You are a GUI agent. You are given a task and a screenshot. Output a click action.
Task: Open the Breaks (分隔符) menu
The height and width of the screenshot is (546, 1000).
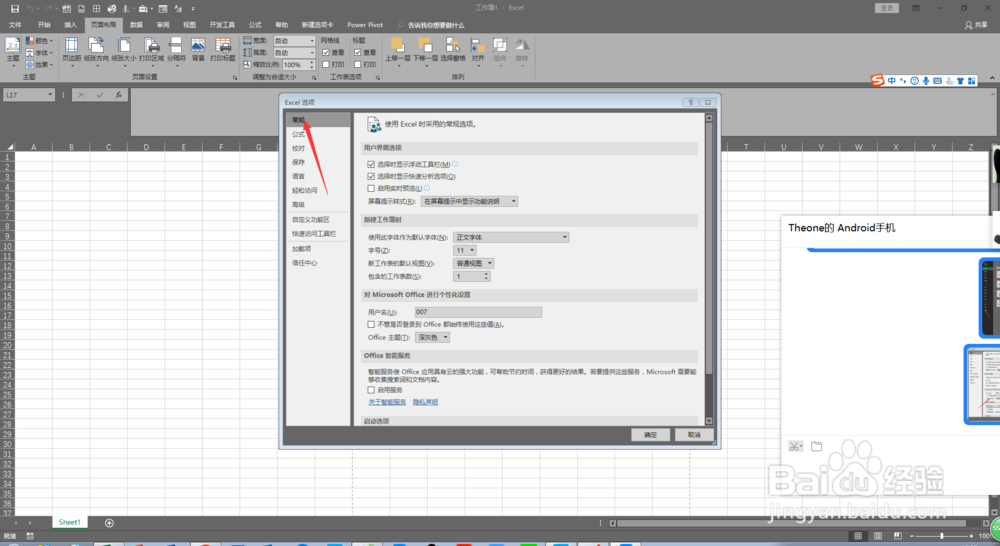click(176, 50)
